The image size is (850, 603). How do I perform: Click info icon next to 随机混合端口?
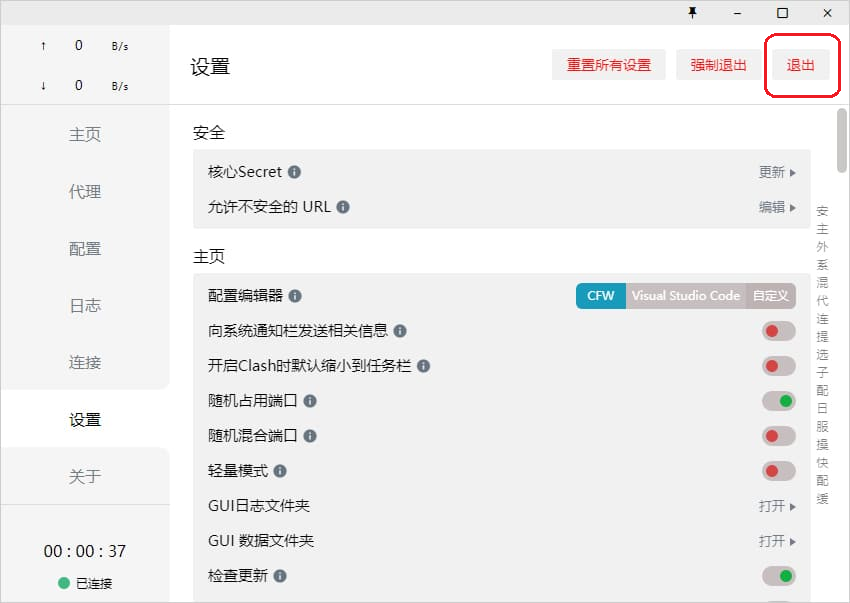pyautogui.click(x=310, y=436)
